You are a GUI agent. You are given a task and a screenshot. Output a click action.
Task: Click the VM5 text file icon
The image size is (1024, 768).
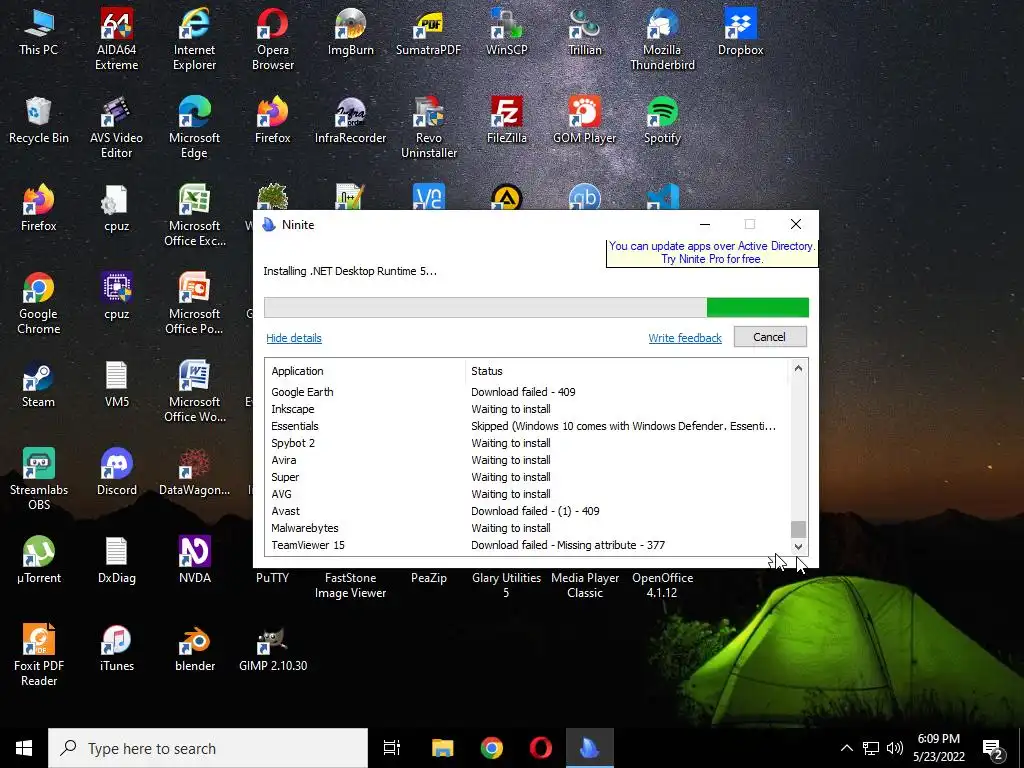(116, 385)
